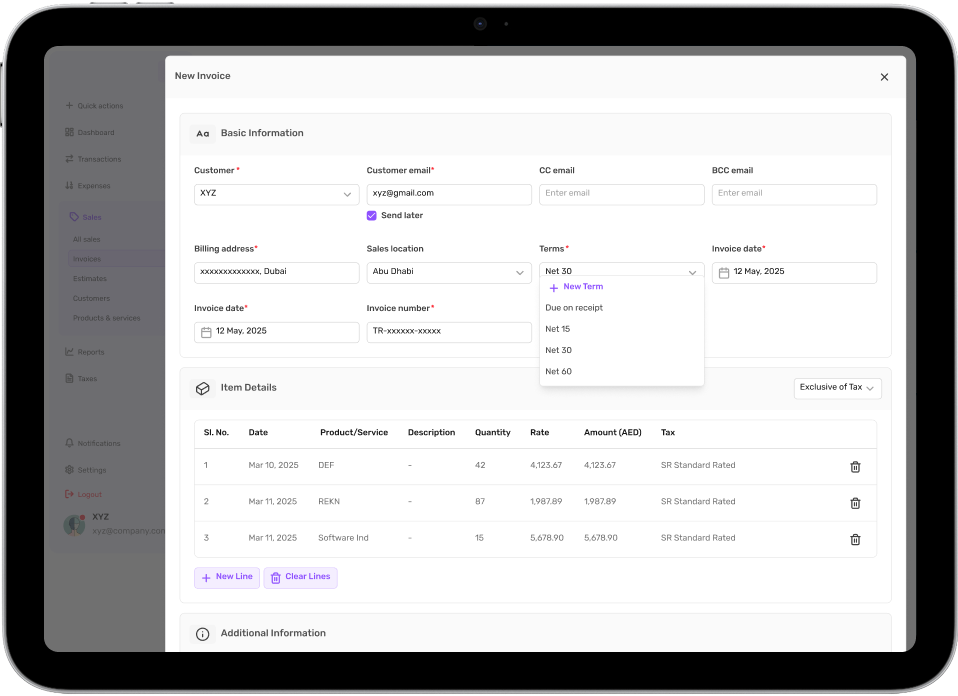
Task: Delete the DEF line item via trash icon
Action: pyautogui.click(x=855, y=466)
